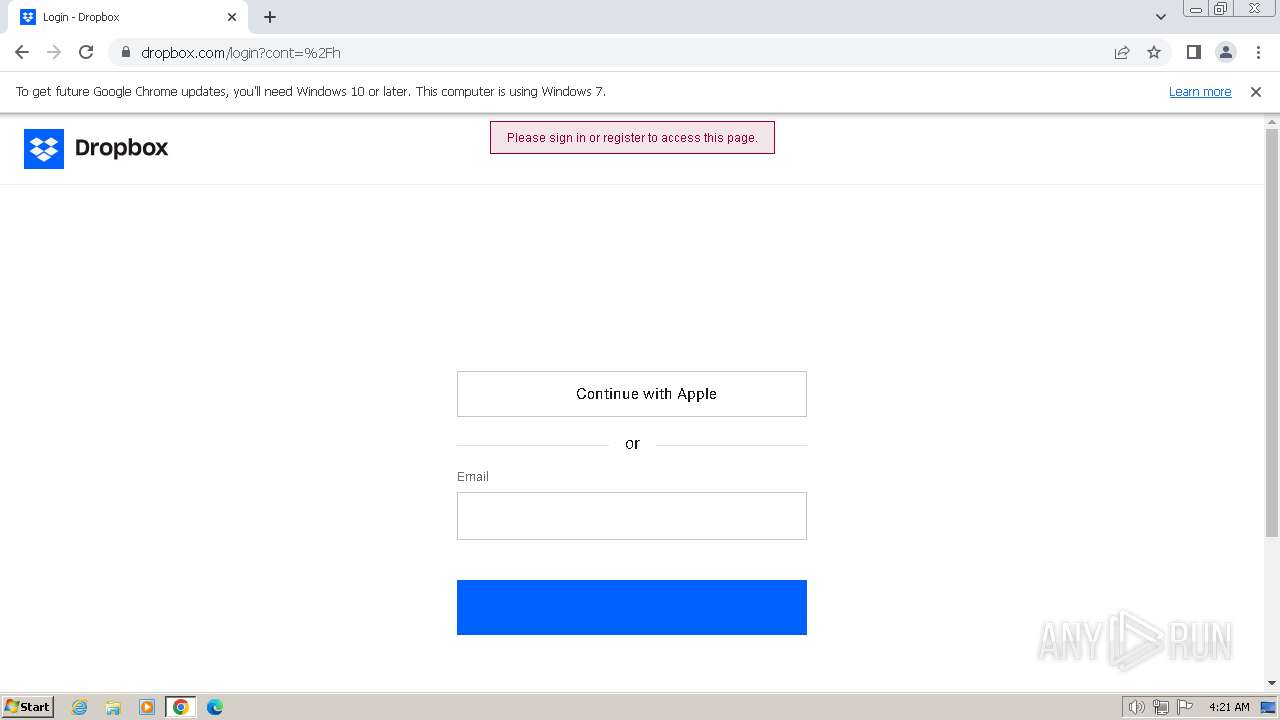Open a new tab with plus button
1280x720 pixels.
pos(270,17)
